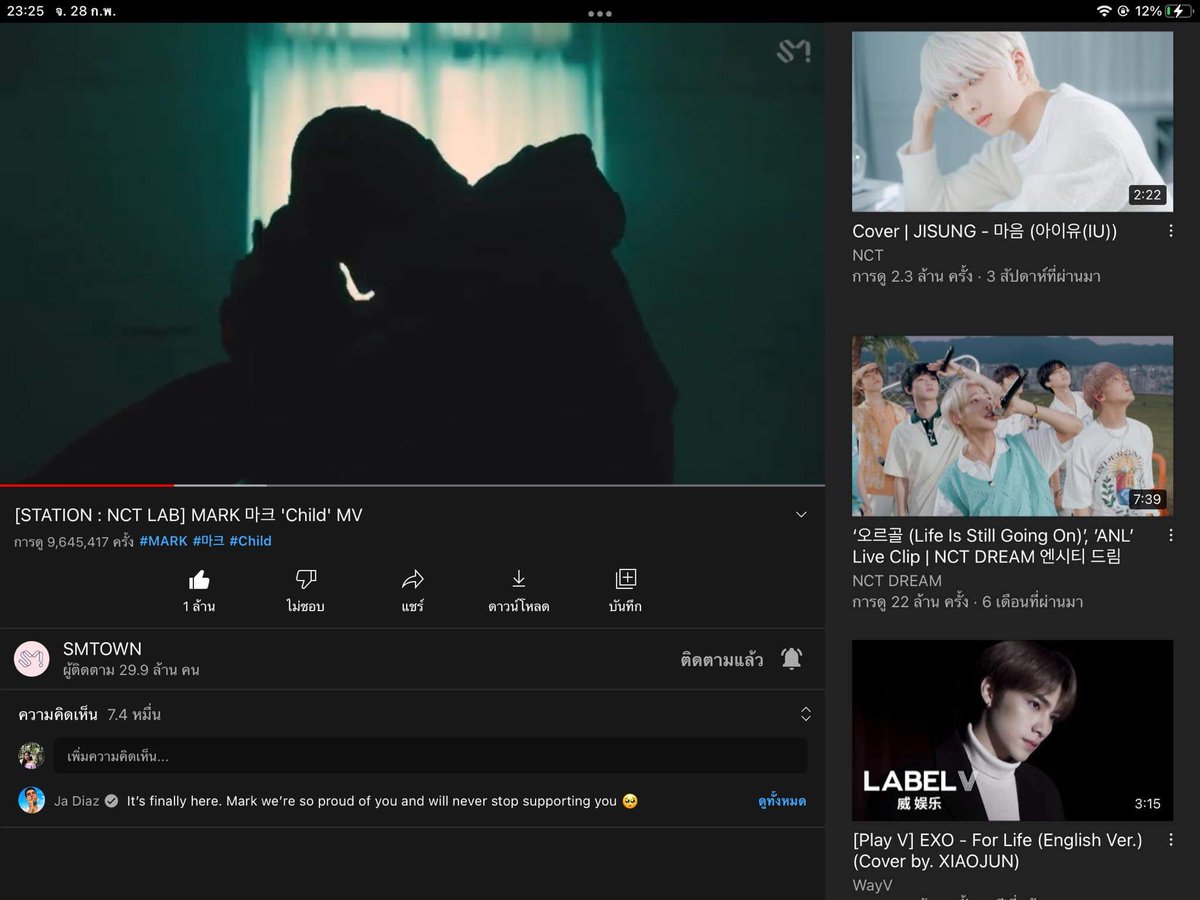This screenshot has height=900, width=1200.
Task: Tap the video title 'Child' MV
Action: [x=188, y=515]
